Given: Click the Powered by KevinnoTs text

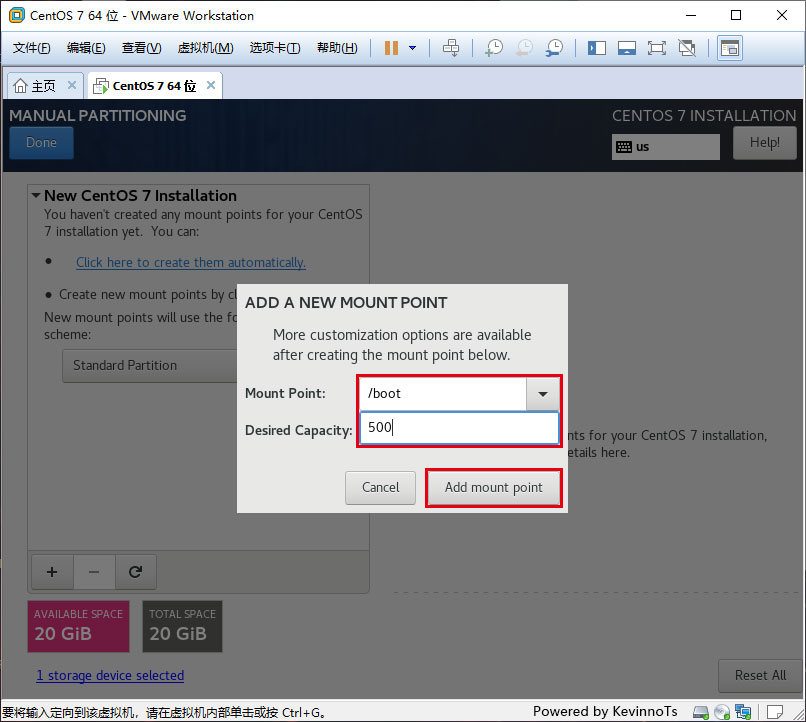Looking at the screenshot, I should pyautogui.click(x=605, y=711).
